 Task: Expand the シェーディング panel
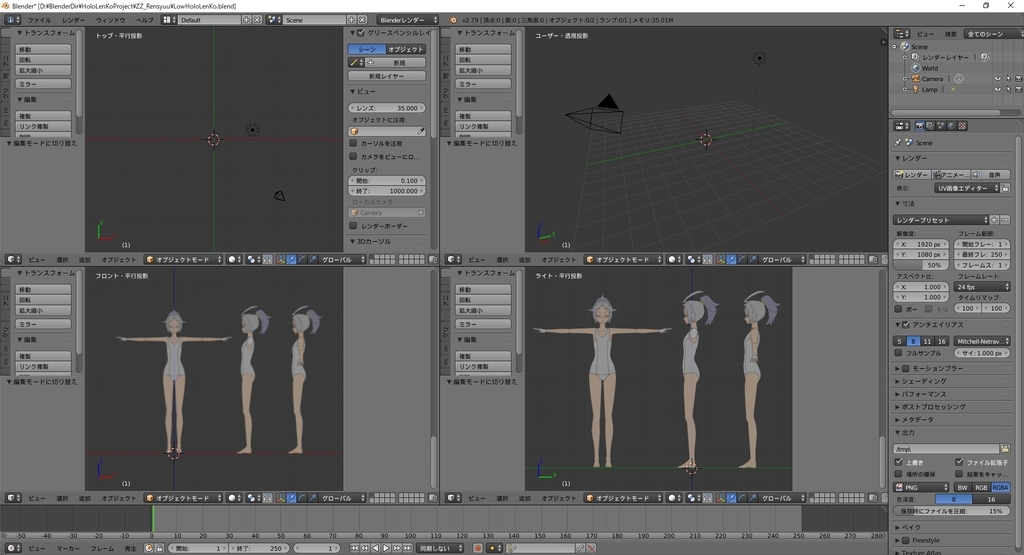pos(922,381)
